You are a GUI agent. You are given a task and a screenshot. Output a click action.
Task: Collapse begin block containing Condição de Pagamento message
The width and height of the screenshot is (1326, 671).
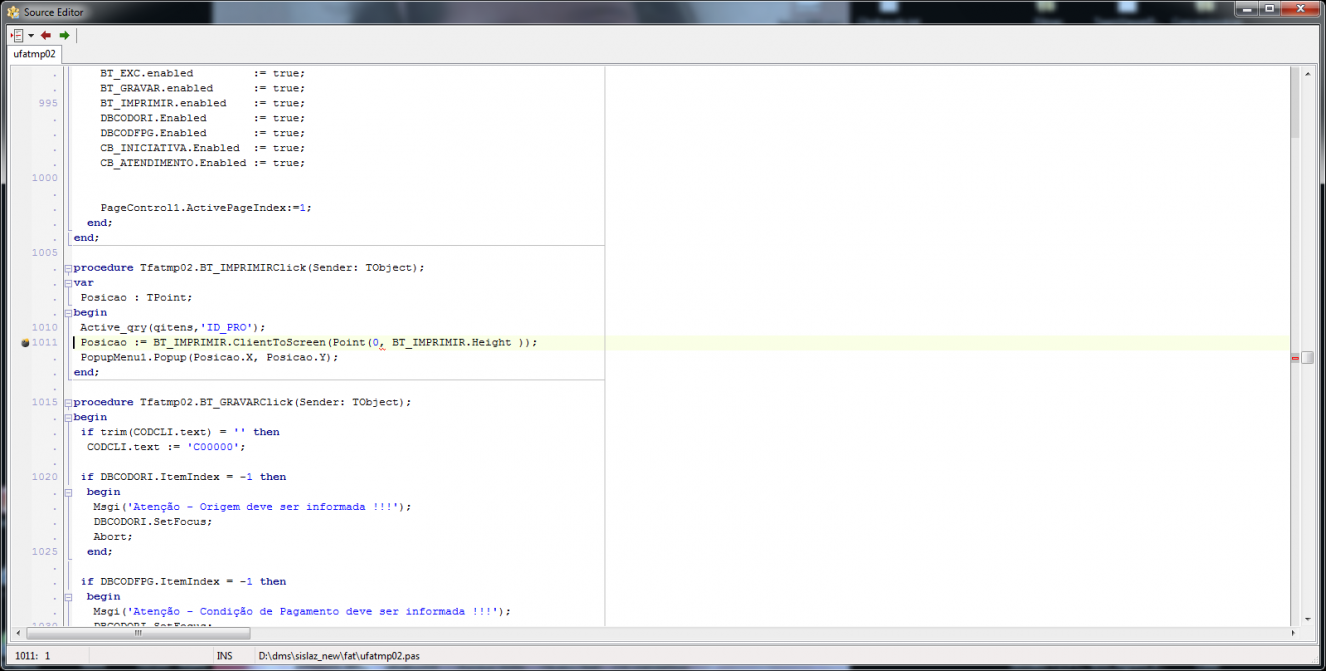coord(68,596)
